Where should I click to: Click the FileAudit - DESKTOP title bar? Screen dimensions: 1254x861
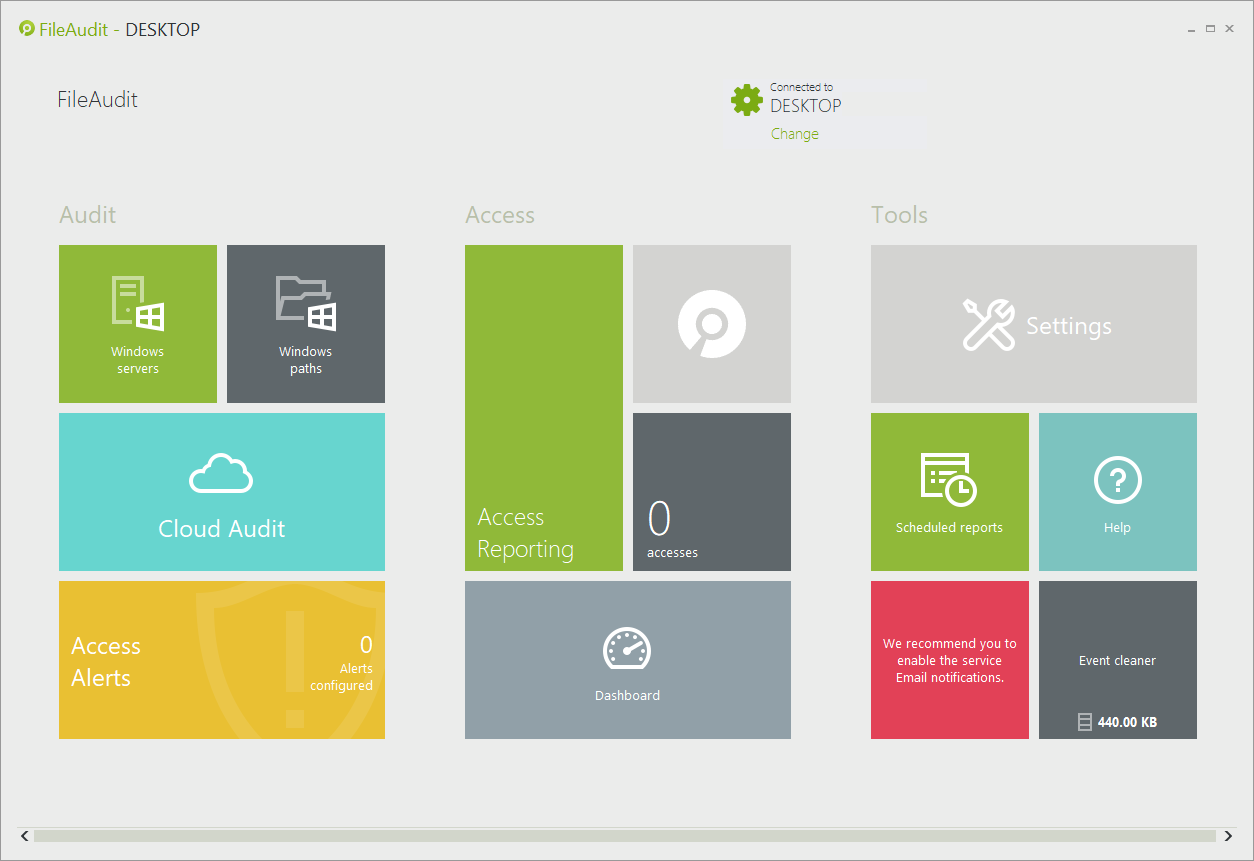tap(110, 29)
